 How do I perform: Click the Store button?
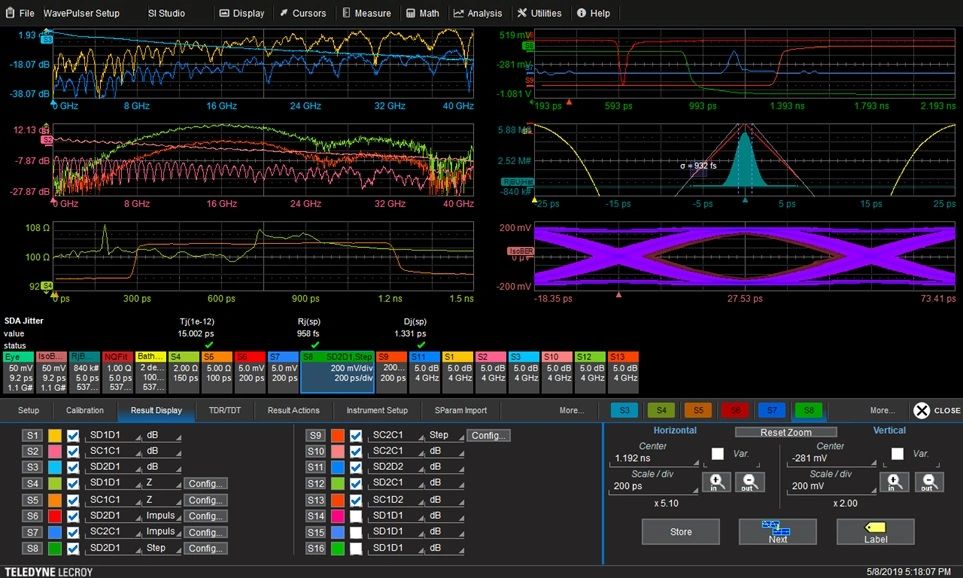pyautogui.click(x=680, y=532)
